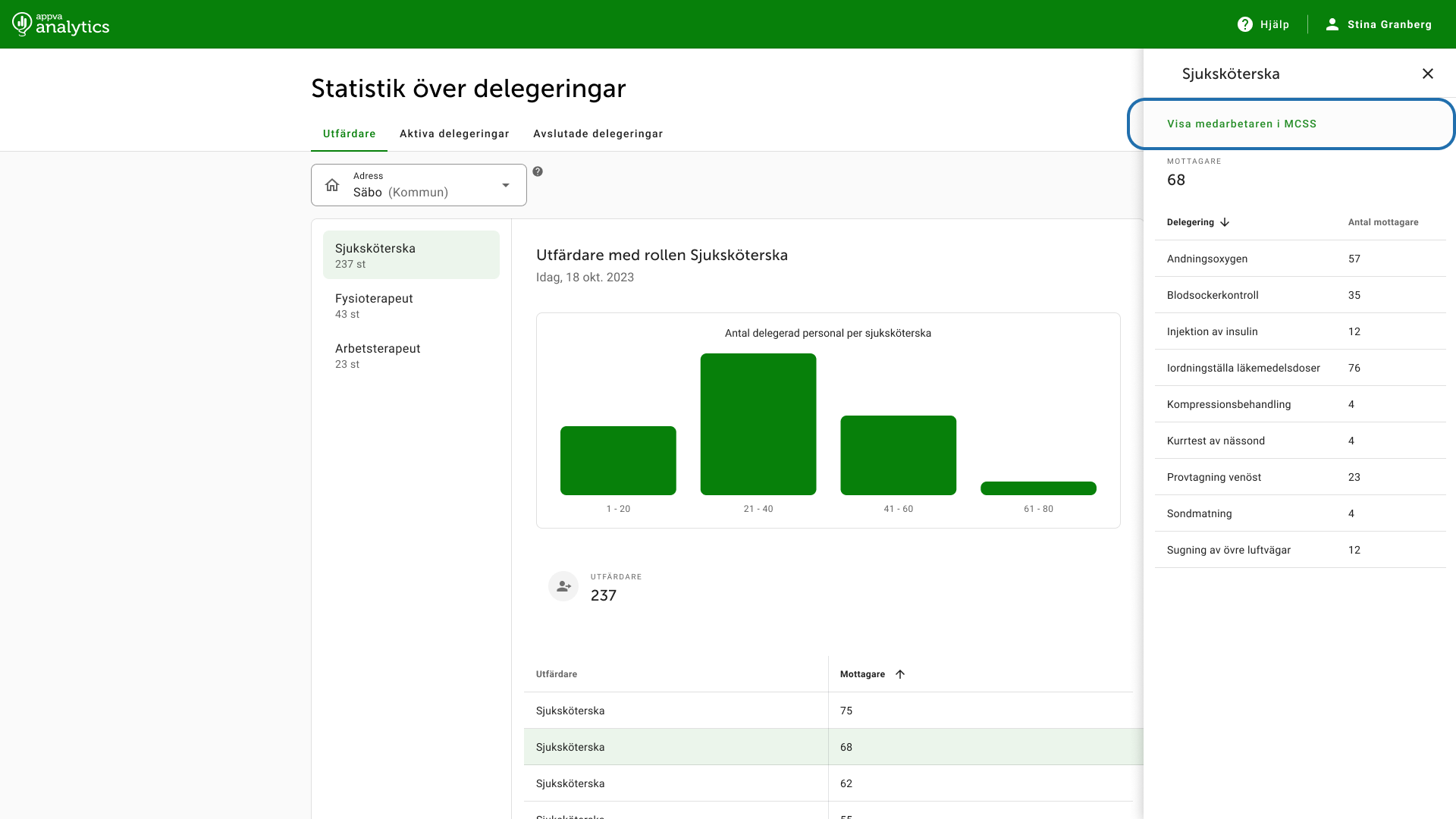The image size is (1456, 819).
Task: Click the Appva analytics logo
Action: [61, 24]
